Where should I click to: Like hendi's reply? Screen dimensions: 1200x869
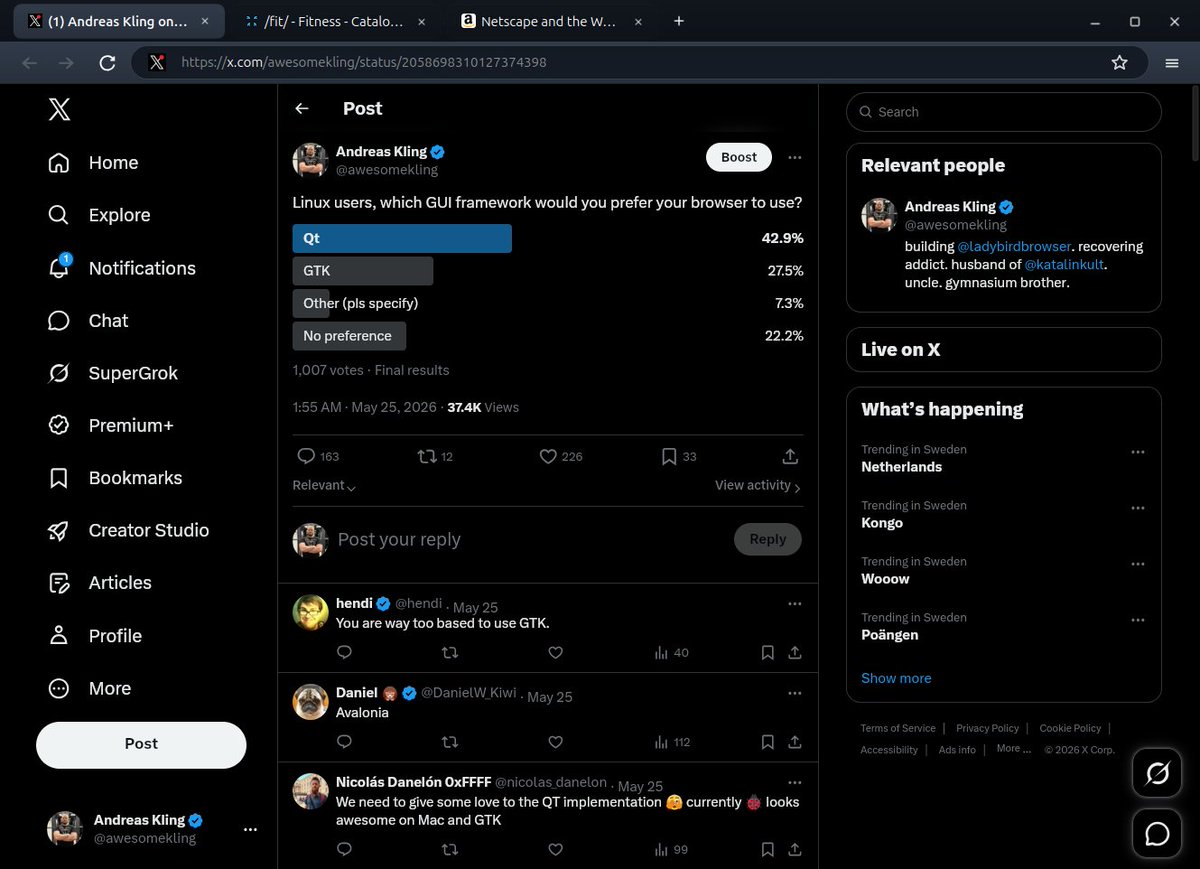tap(556, 653)
